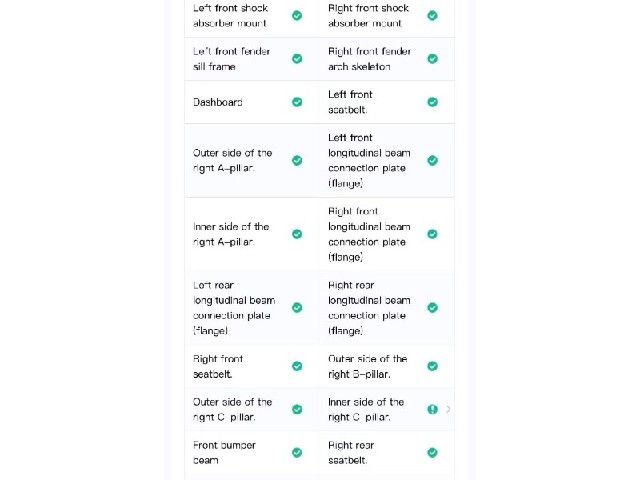This screenshot has height=480, width=640.
Task: Select Left front longitudinal beam connection plate text
Action: [369, 160]
